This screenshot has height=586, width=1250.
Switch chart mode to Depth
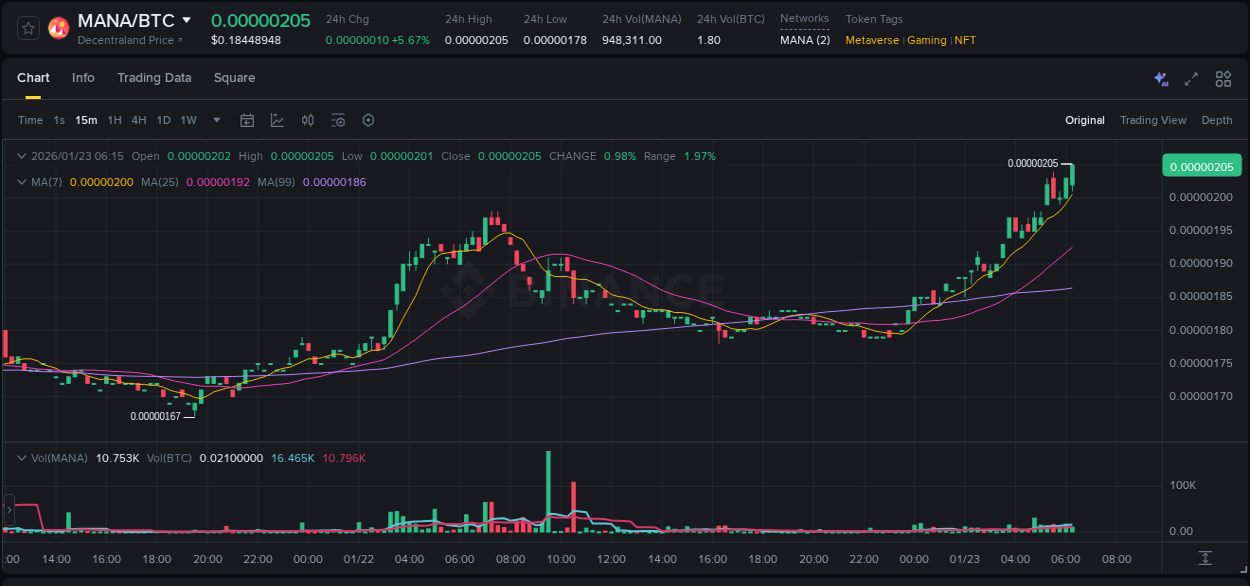point(1216,120)
